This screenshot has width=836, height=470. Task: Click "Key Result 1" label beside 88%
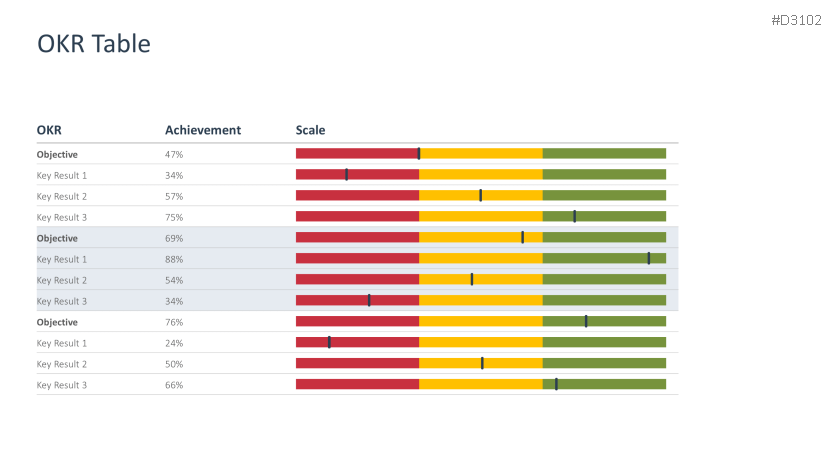click(62, 260)
